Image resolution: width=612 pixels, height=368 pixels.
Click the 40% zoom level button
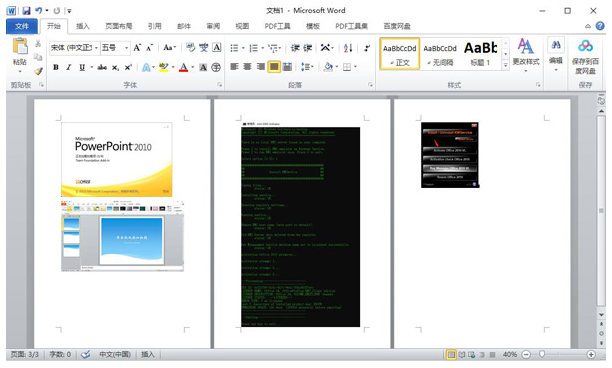(x=510, y=354)
